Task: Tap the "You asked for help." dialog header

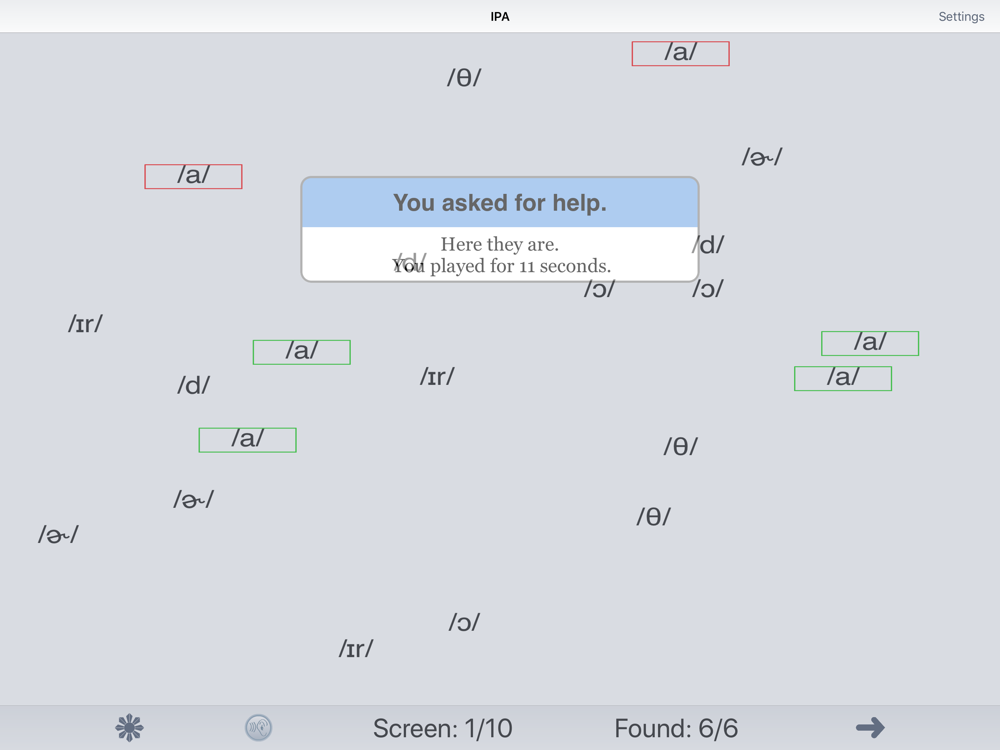Action: [x=500, y=203]
